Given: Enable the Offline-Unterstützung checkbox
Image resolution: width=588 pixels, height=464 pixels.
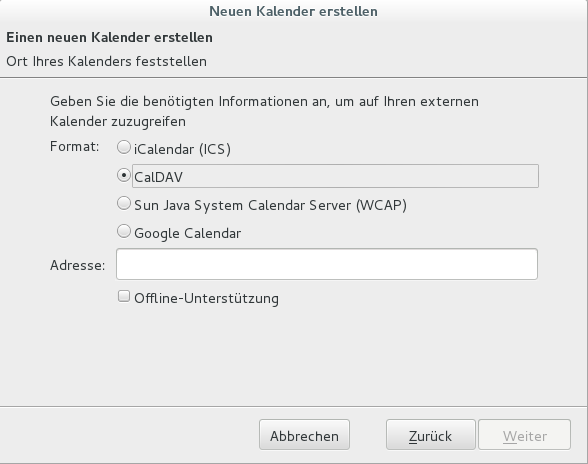Looking at the screenshot, I should pyautogui.click(x=124, y=296).
